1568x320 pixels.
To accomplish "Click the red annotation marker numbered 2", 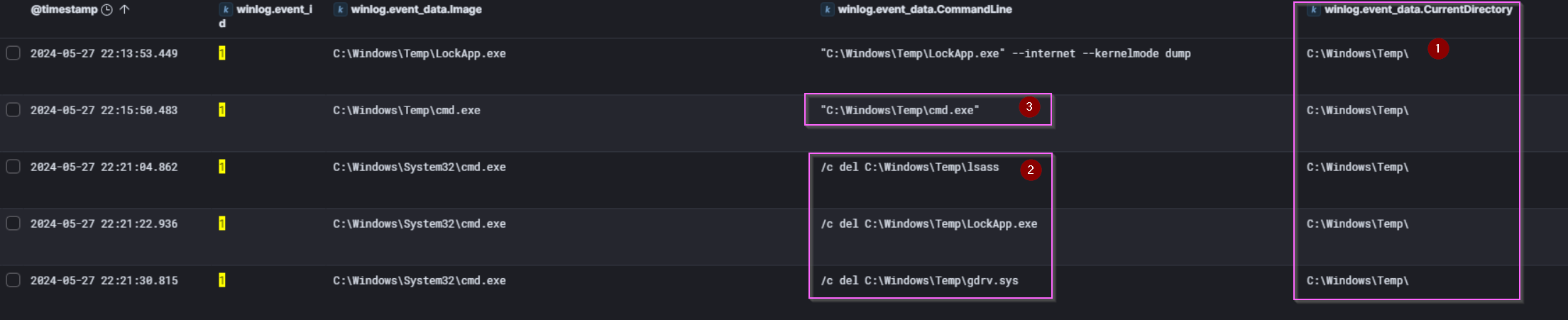I will click(x=1031, y=170).
